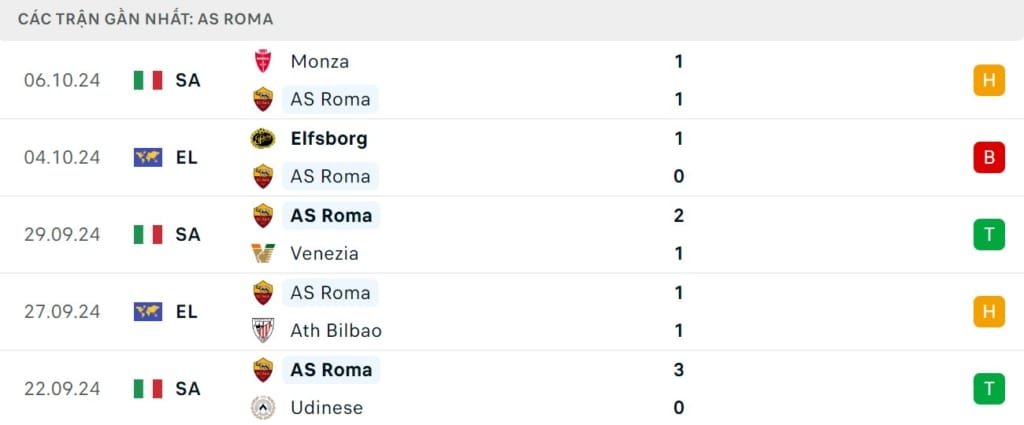Click the Monza club crest icon
Image resolution: width=1024 pixels, height=425 pixels.
pyautogui.click(x=263, y=61)
